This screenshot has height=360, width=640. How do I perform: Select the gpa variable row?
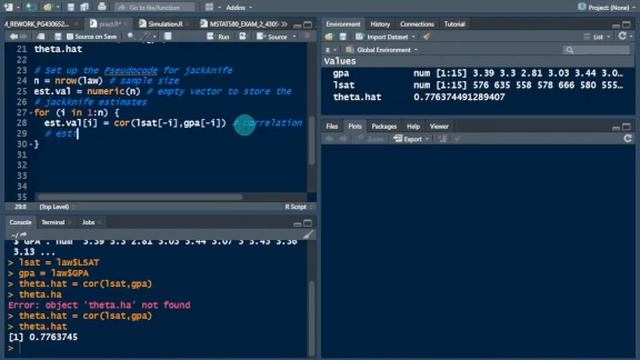(478, 73)
